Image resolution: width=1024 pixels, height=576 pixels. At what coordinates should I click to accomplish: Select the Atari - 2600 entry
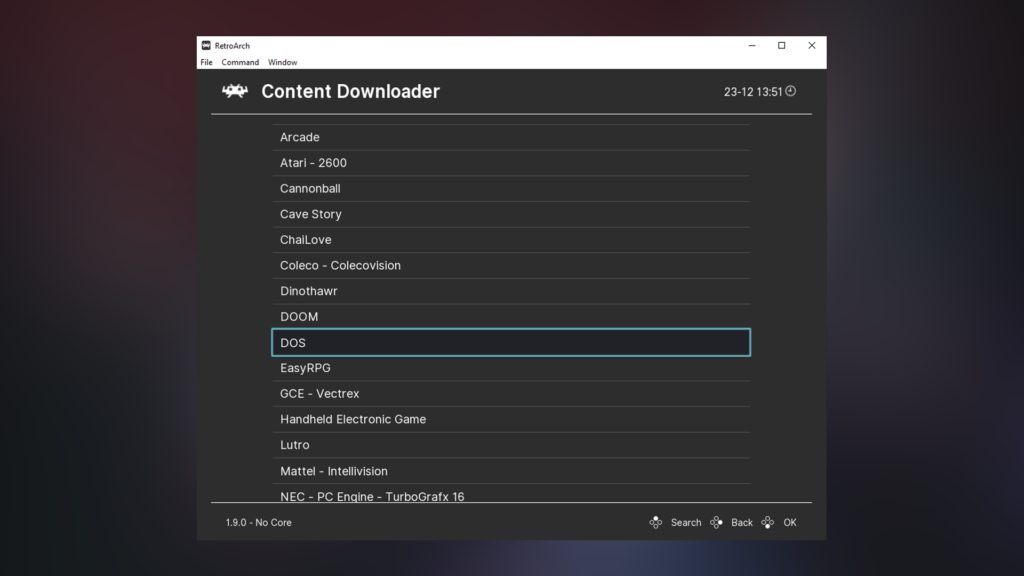(511, 163)
